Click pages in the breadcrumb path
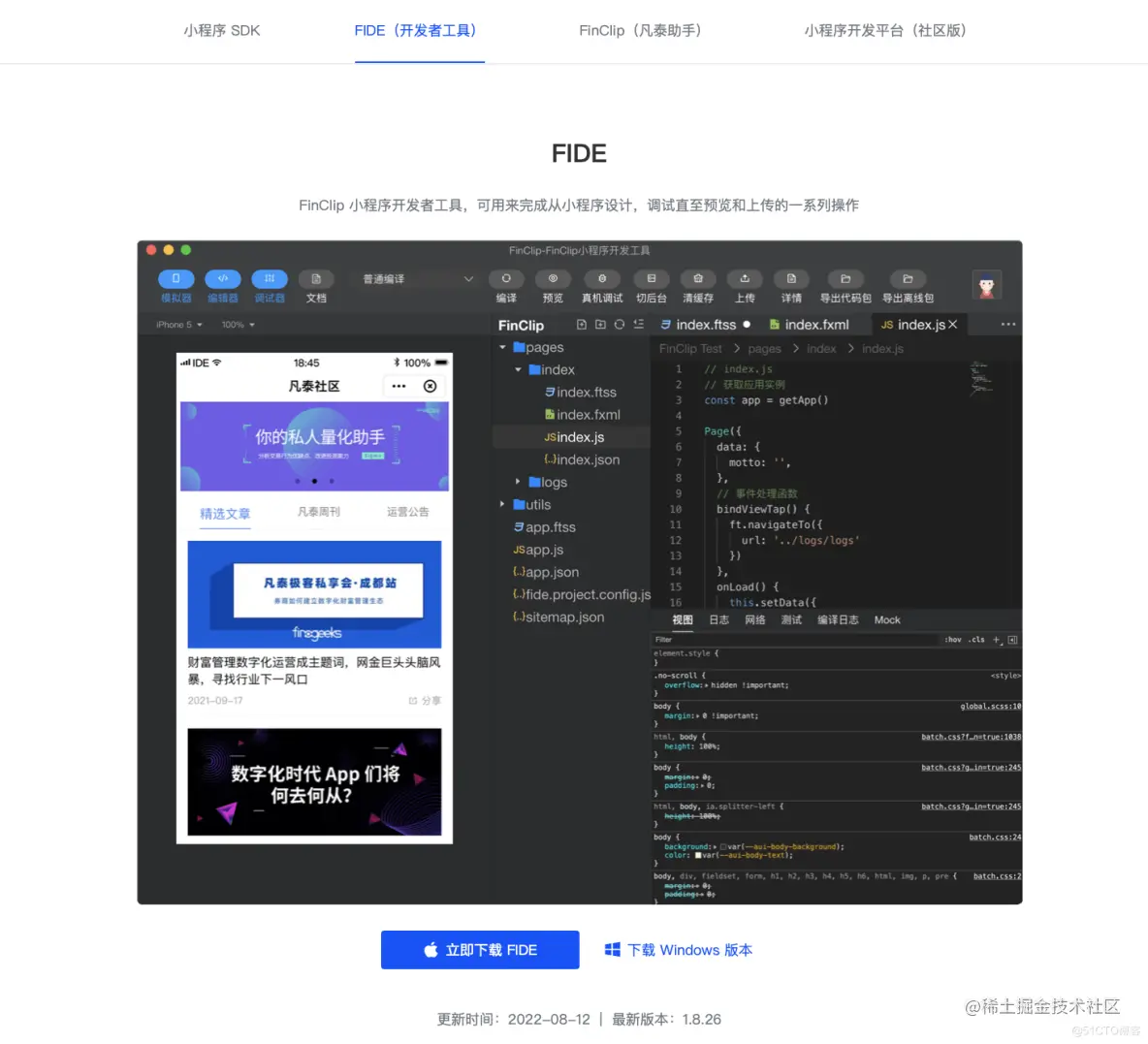Screen dimensions: 1148x1044 coord(764,349)
